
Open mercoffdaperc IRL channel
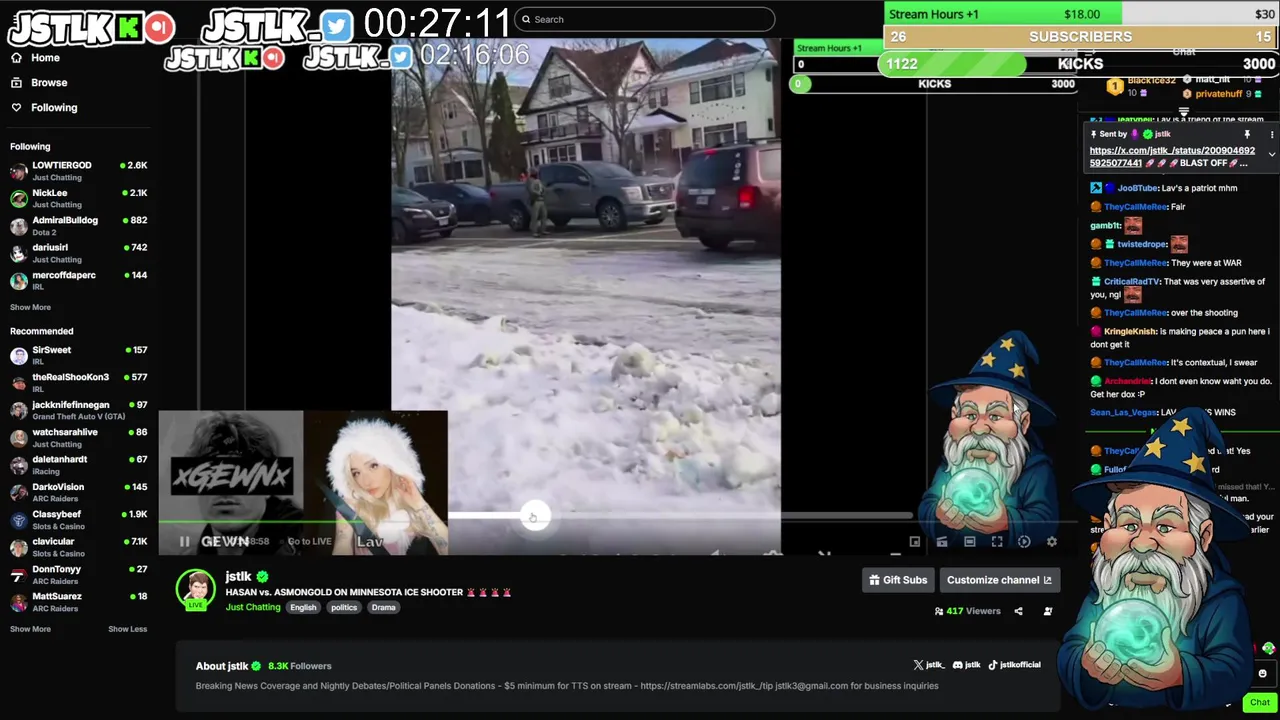[x=79, y=280]
